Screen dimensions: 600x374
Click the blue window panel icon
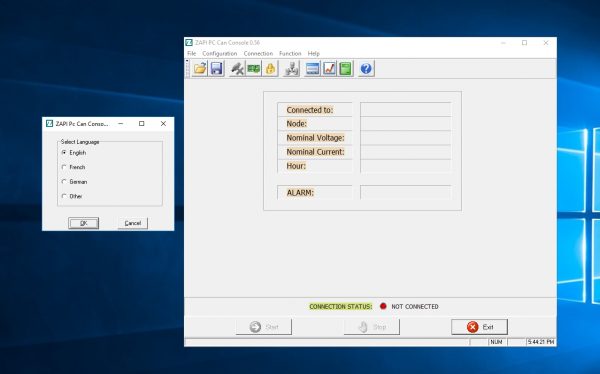coord(312,69)
